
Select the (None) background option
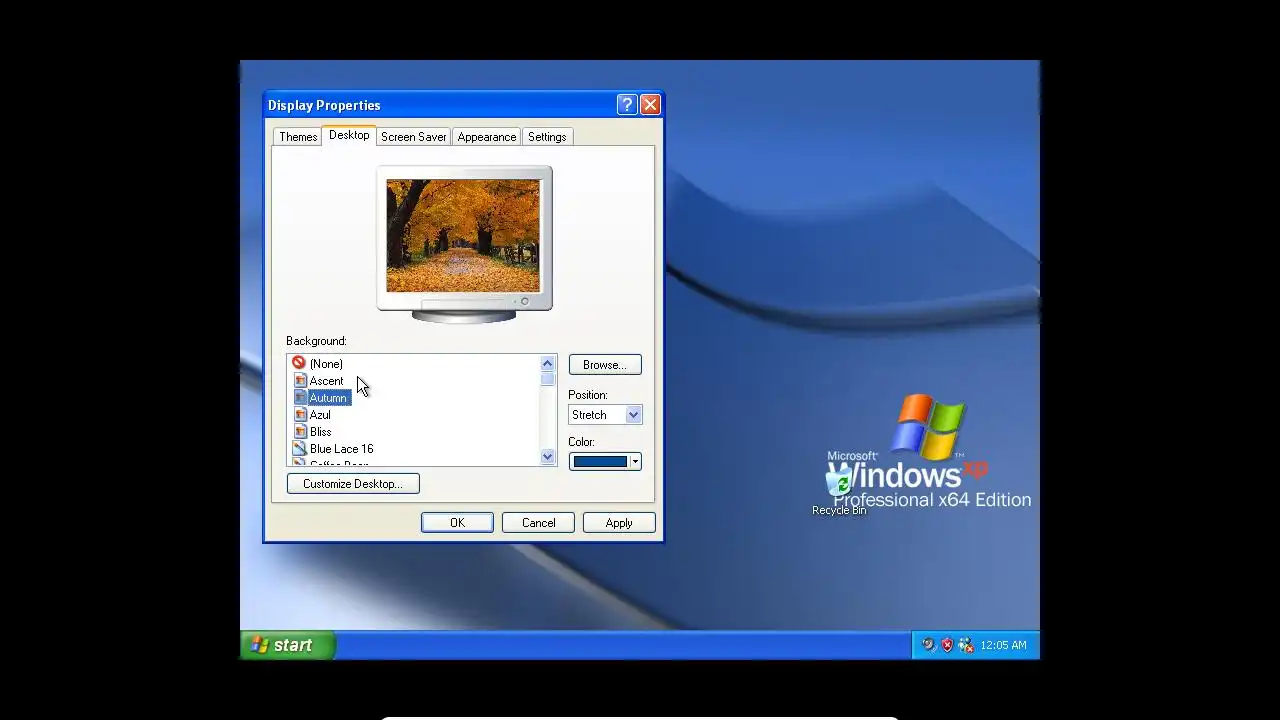[326, 364]
